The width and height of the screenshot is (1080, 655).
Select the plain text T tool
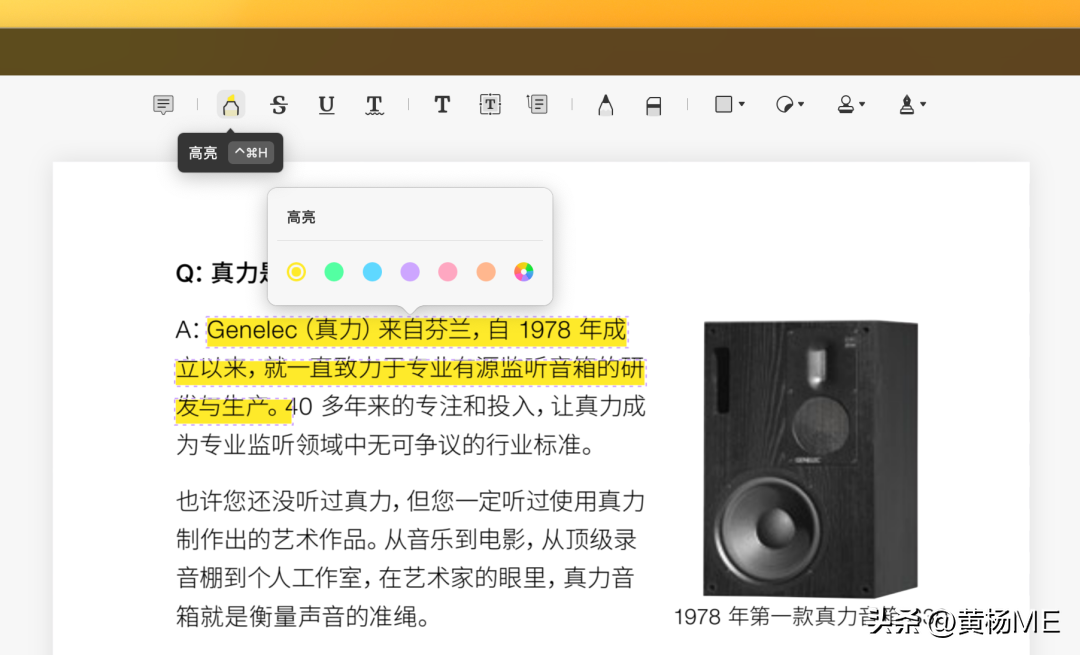(x=442, y=105)
